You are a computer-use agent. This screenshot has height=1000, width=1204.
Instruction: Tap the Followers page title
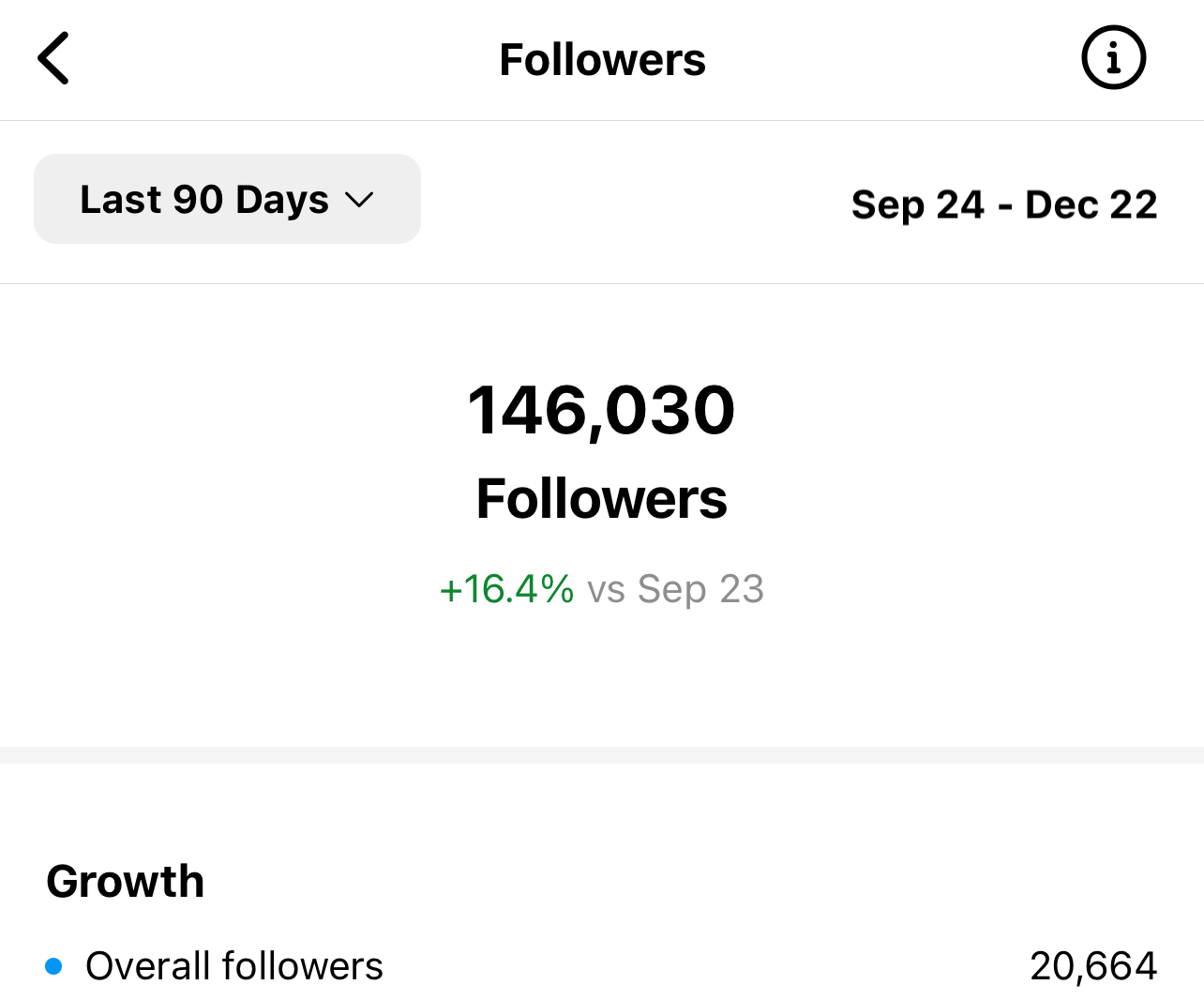coord(602,60)
